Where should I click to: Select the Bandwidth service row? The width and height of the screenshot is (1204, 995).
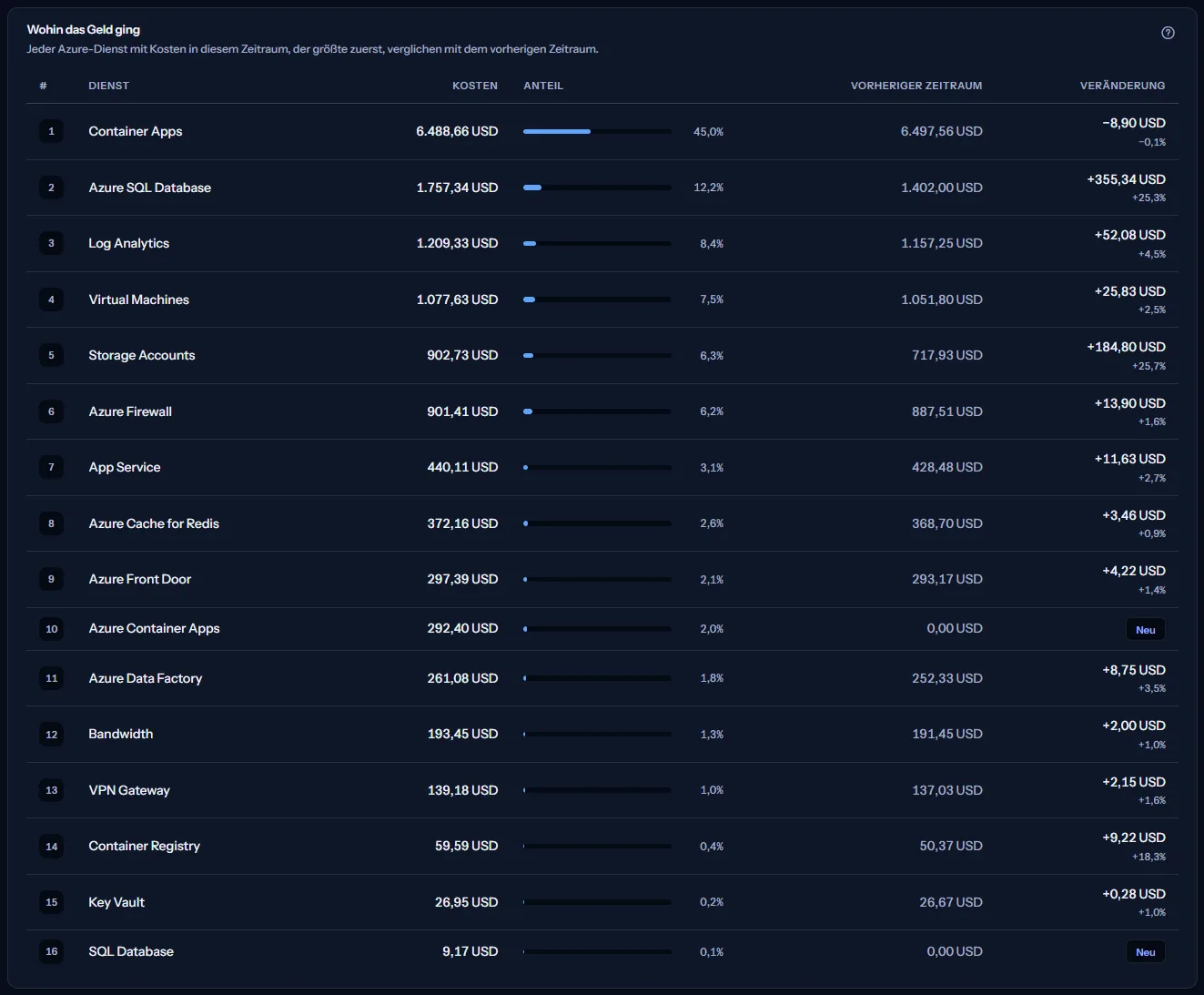click(x=602, y=735)
